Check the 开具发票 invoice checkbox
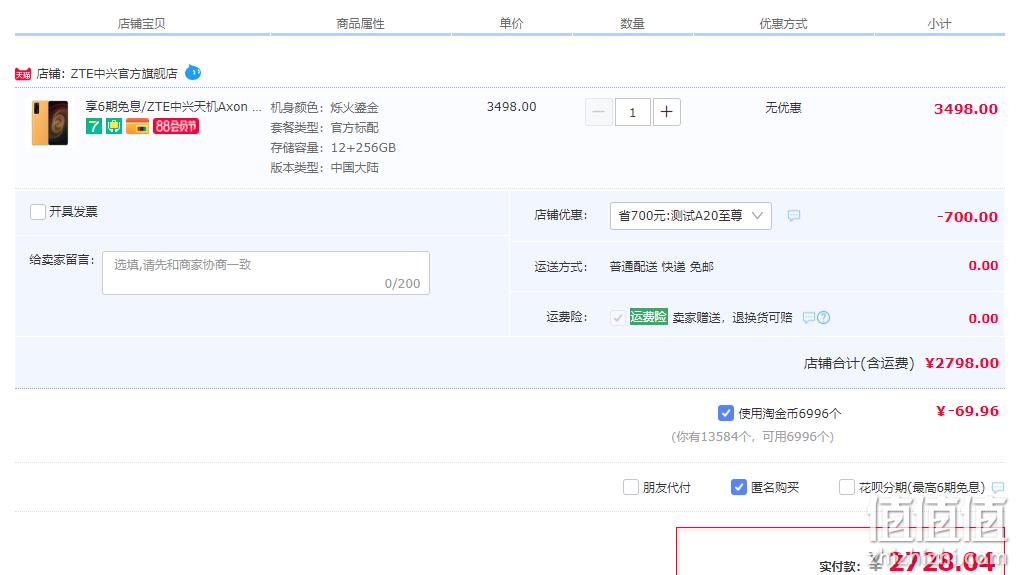 (38, 212)
